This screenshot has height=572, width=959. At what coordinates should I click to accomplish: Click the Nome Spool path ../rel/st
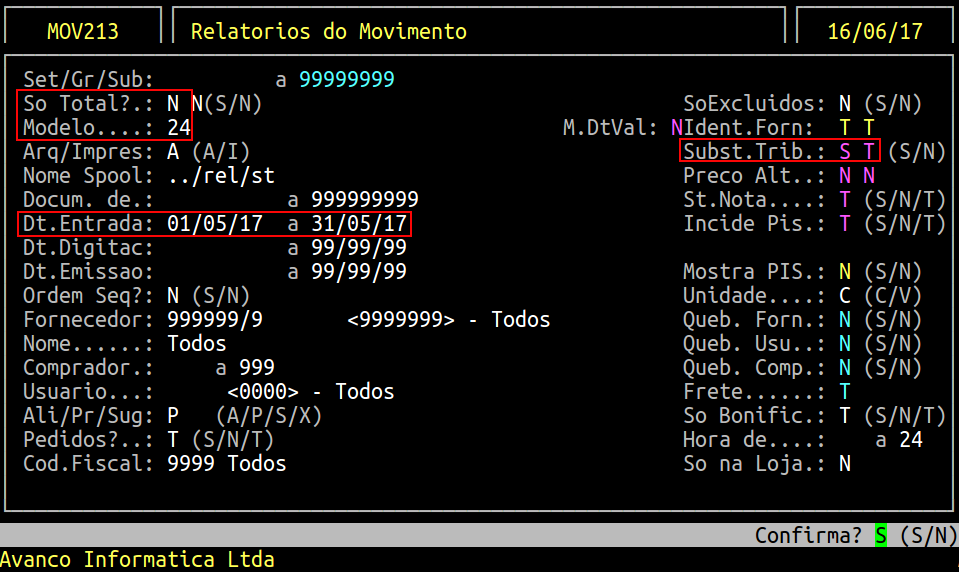click(221, 176)
